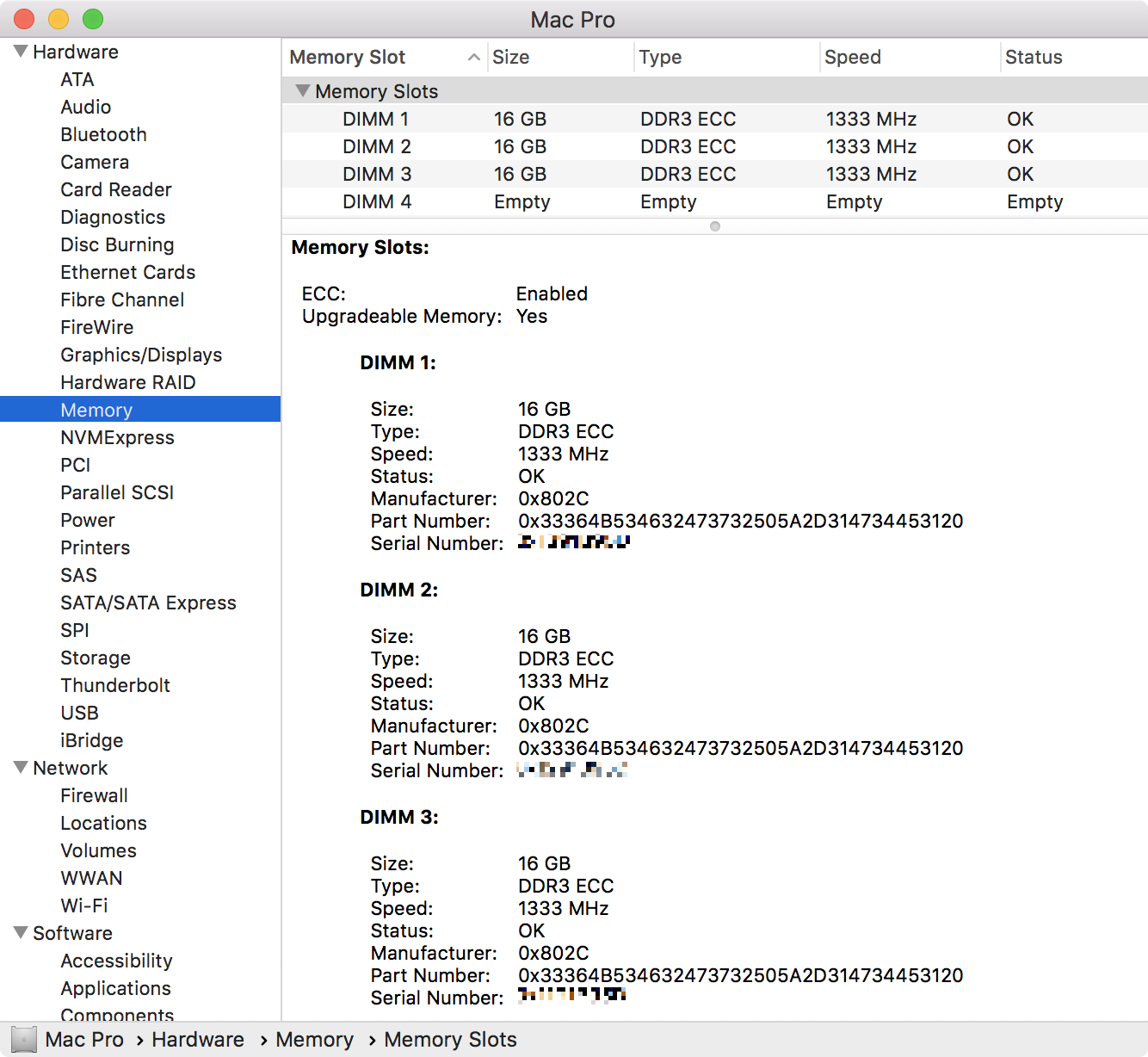The width and height of the screenshot is (1148, 1057).
Task: Click Hardware in the bottom path bar
Action: (x=198, y=1039)
